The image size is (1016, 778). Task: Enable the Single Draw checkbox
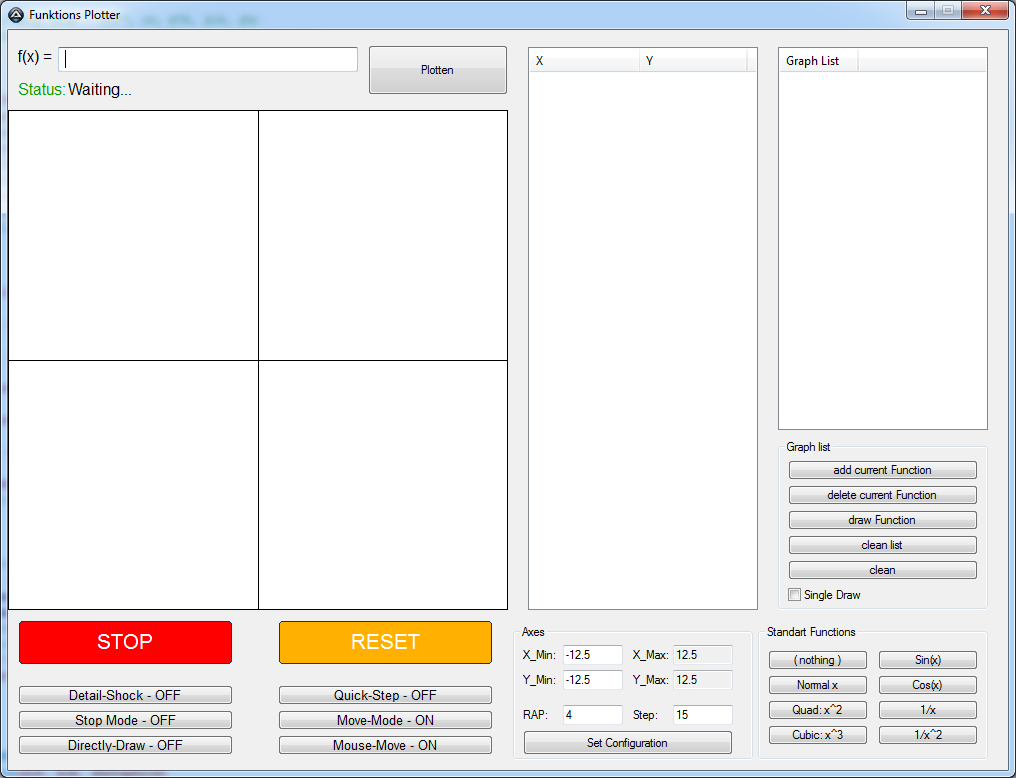pos(795,595)
